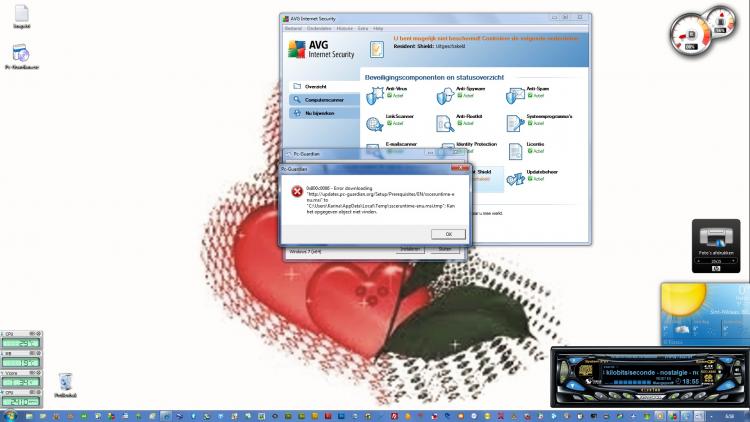Click the Volume monitor gadget display
Screen dimensions: 750x422
click(21, 382)
